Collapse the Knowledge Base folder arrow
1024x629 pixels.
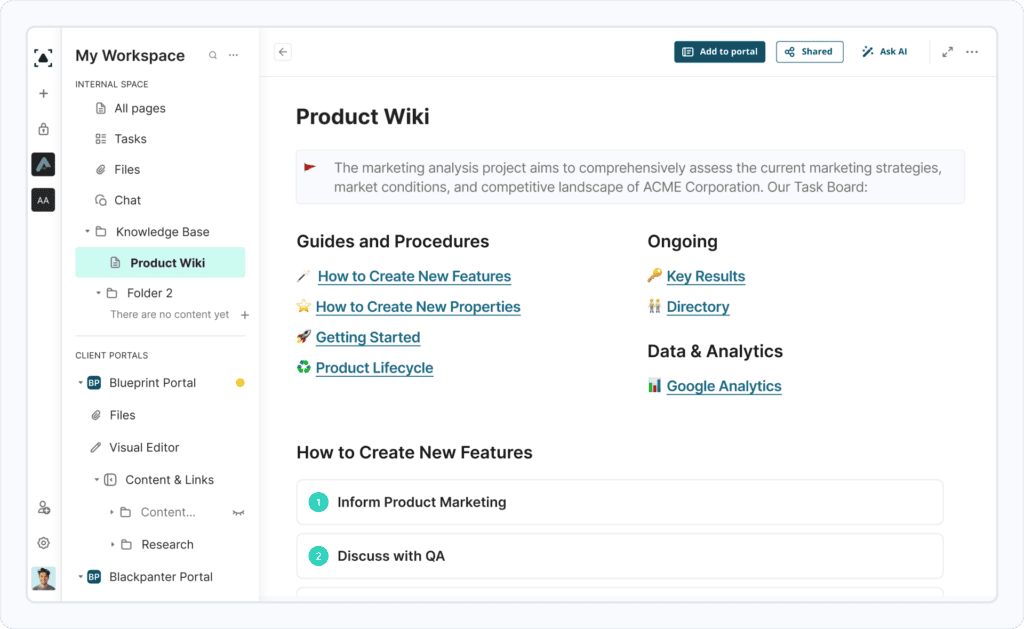pyautogui.click(x=87, y=232)
